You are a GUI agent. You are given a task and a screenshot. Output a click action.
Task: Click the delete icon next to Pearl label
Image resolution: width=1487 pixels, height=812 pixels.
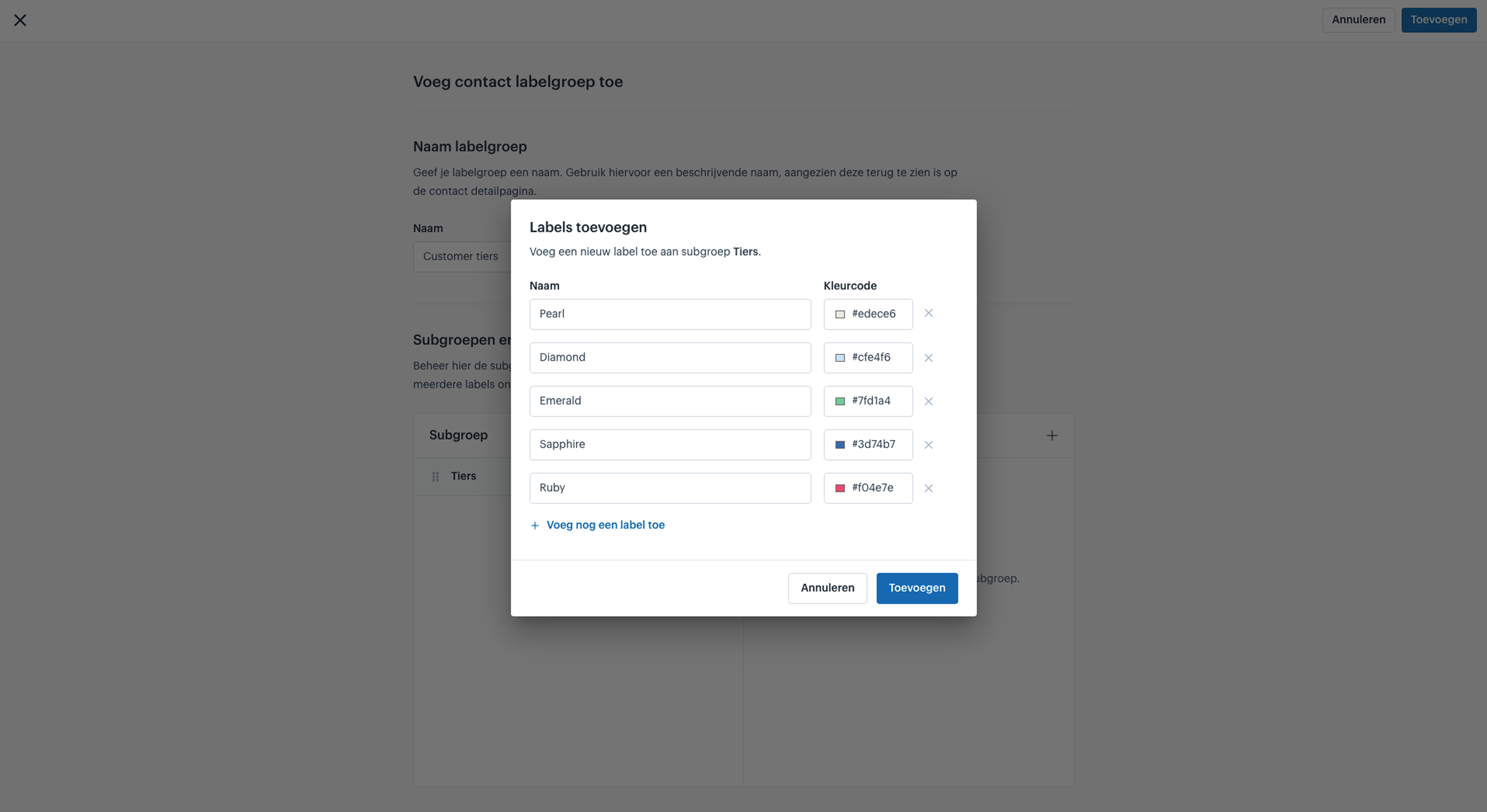[x=927, y=313]
